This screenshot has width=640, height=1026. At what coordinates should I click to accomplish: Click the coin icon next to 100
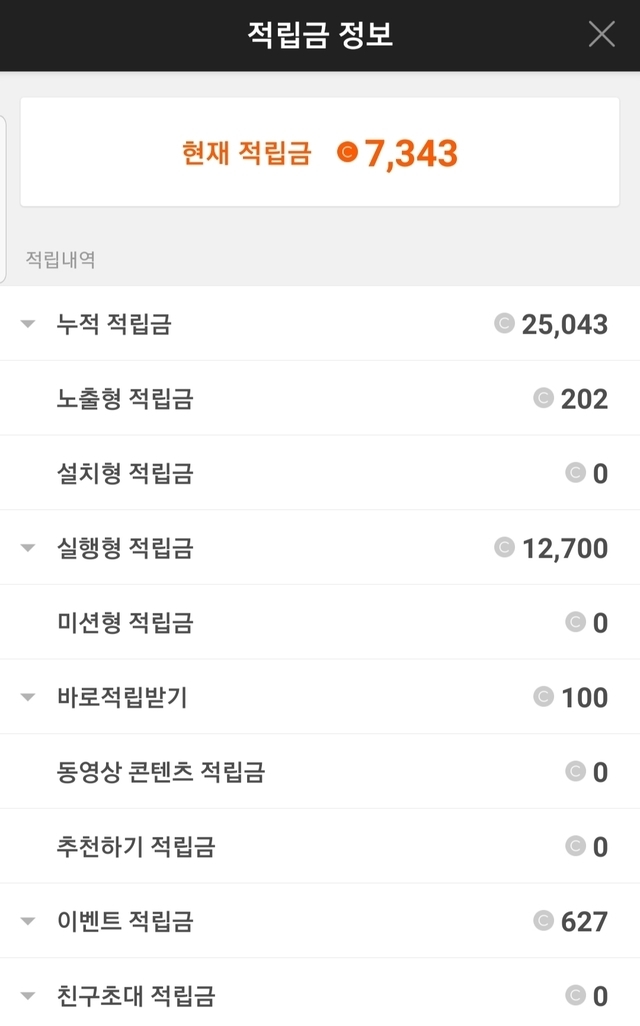(x=543, y=697)
